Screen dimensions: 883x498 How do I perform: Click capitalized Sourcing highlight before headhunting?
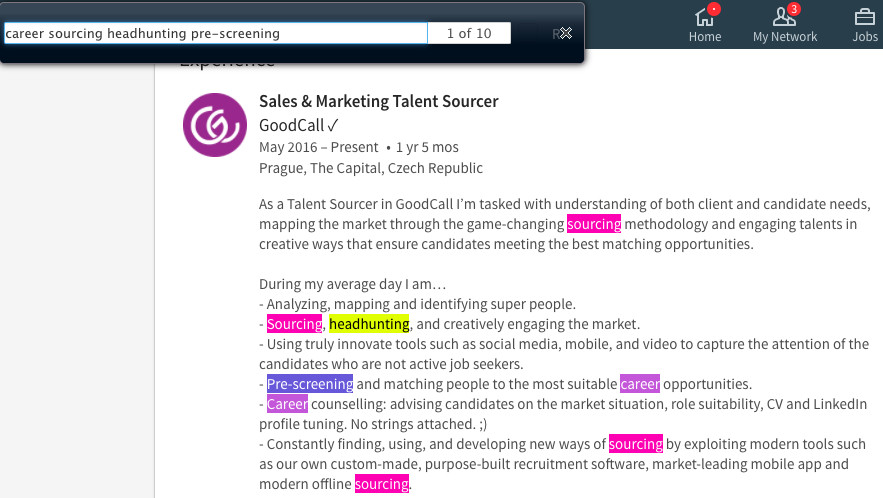(295, 324)
